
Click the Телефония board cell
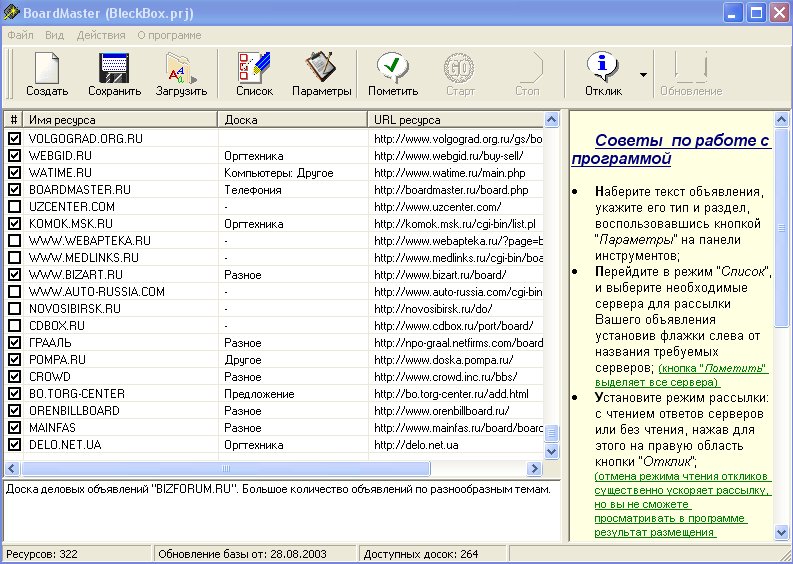coord(253,190)
